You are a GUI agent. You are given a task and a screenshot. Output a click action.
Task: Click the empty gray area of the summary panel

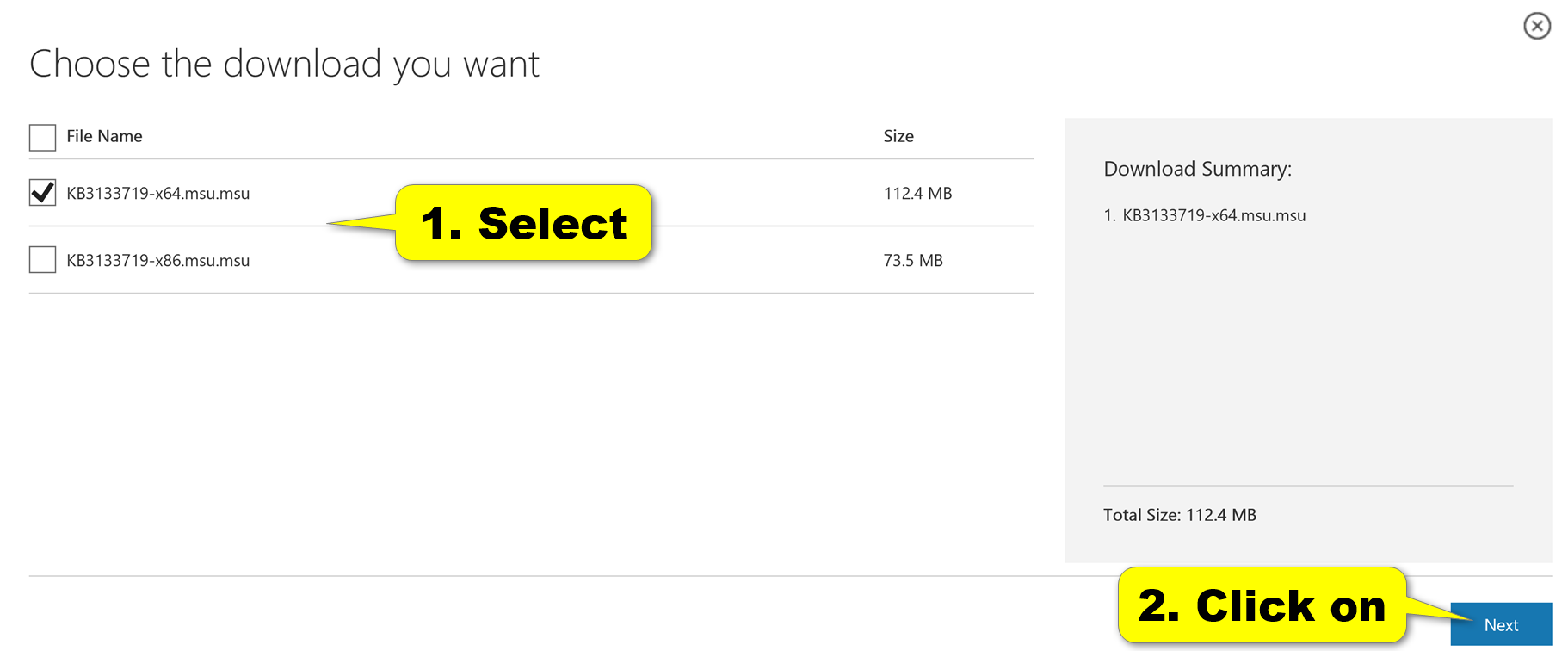pyautogui.click(x=1308, y=353)
